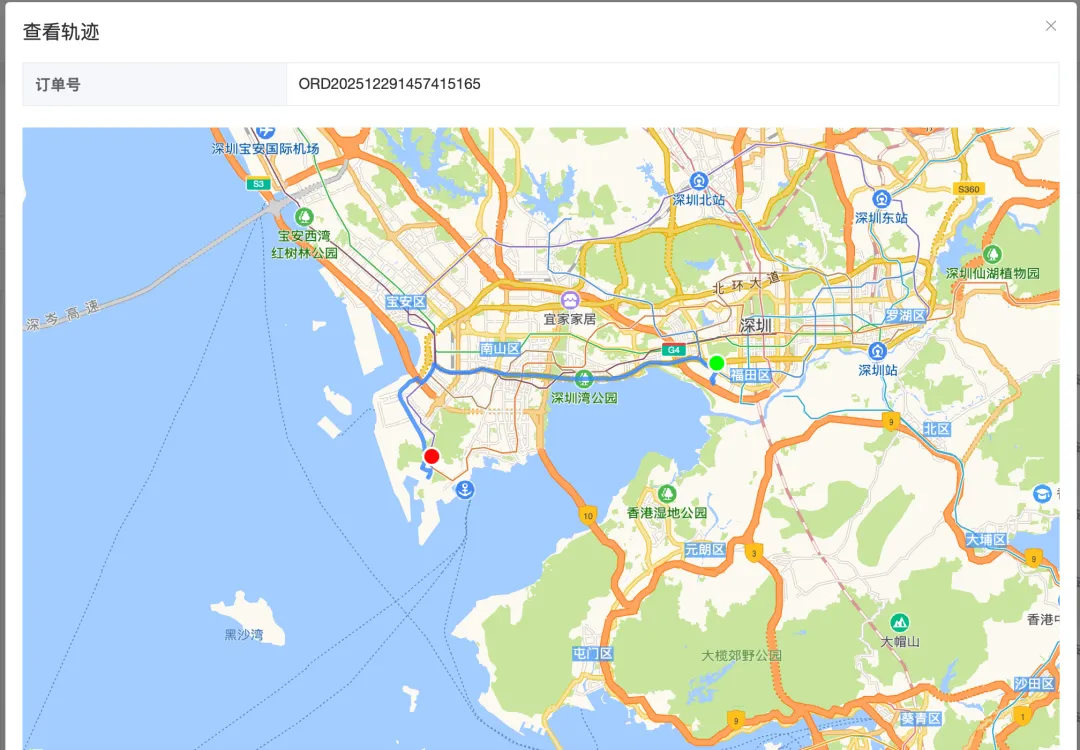Click the 深圳湾公园 park icon

coord(584,379)
